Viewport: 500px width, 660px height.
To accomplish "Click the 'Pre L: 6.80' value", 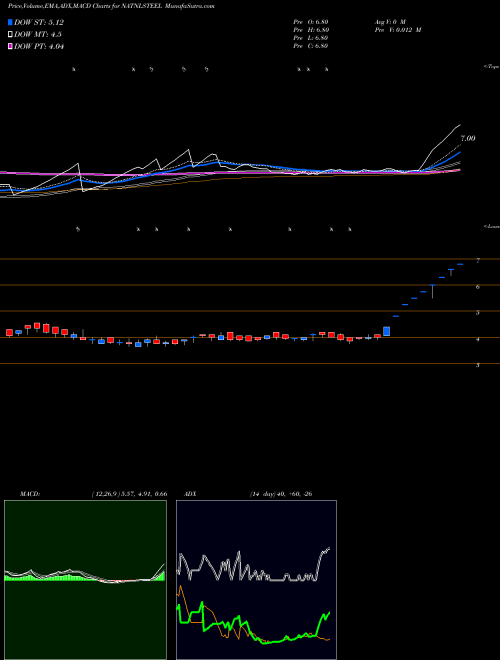I will coord(311,38).
